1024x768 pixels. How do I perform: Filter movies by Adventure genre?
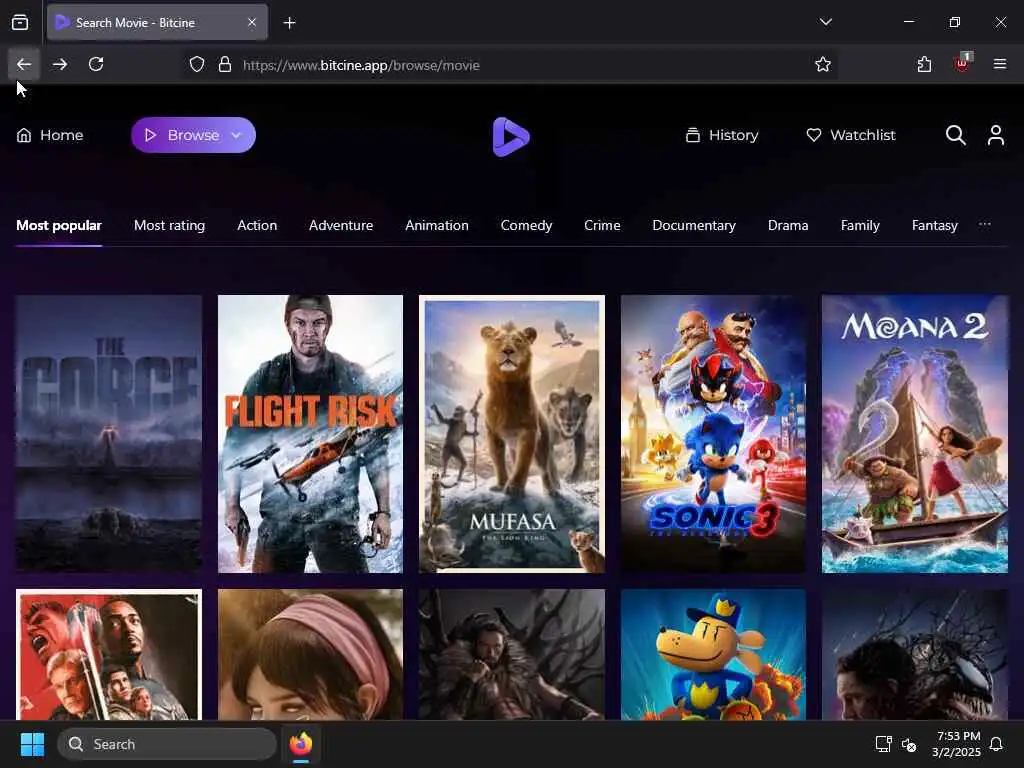coord(341,225)
